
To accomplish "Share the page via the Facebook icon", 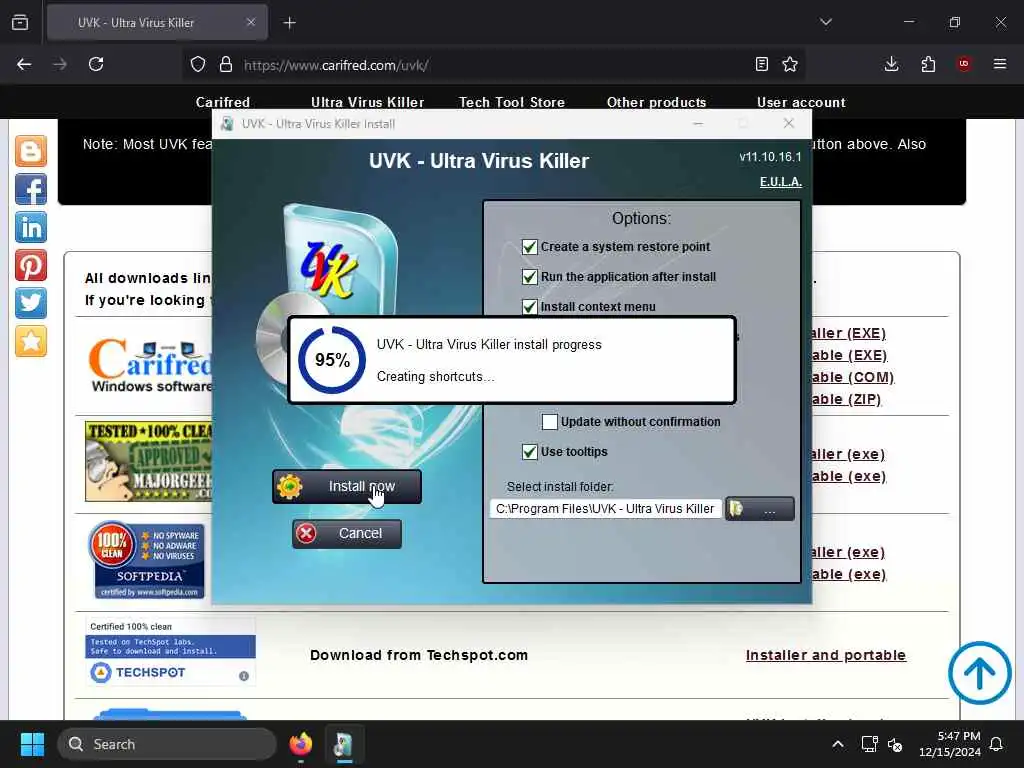I will click(31, 189).
